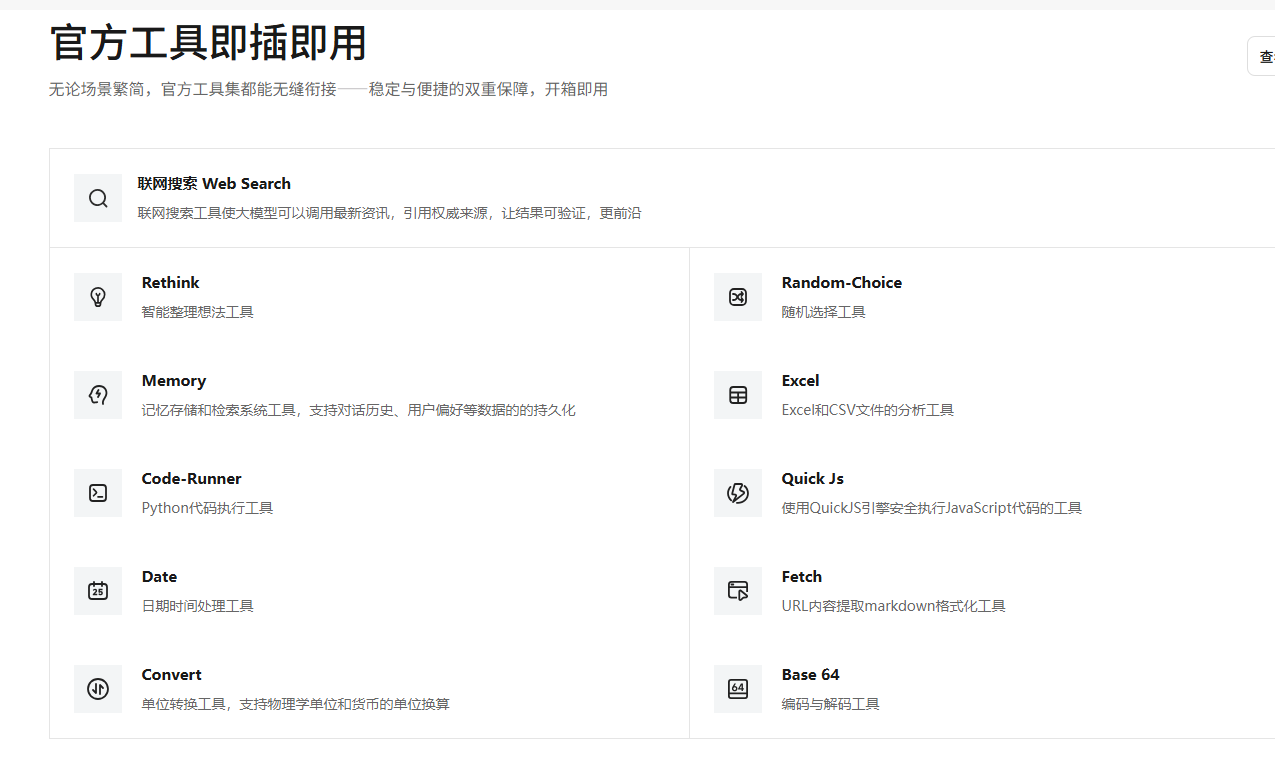The width and height of the screenshot is (1275, 780).
Task: Open the Quick Js tool title
Action: pos(813,479)
